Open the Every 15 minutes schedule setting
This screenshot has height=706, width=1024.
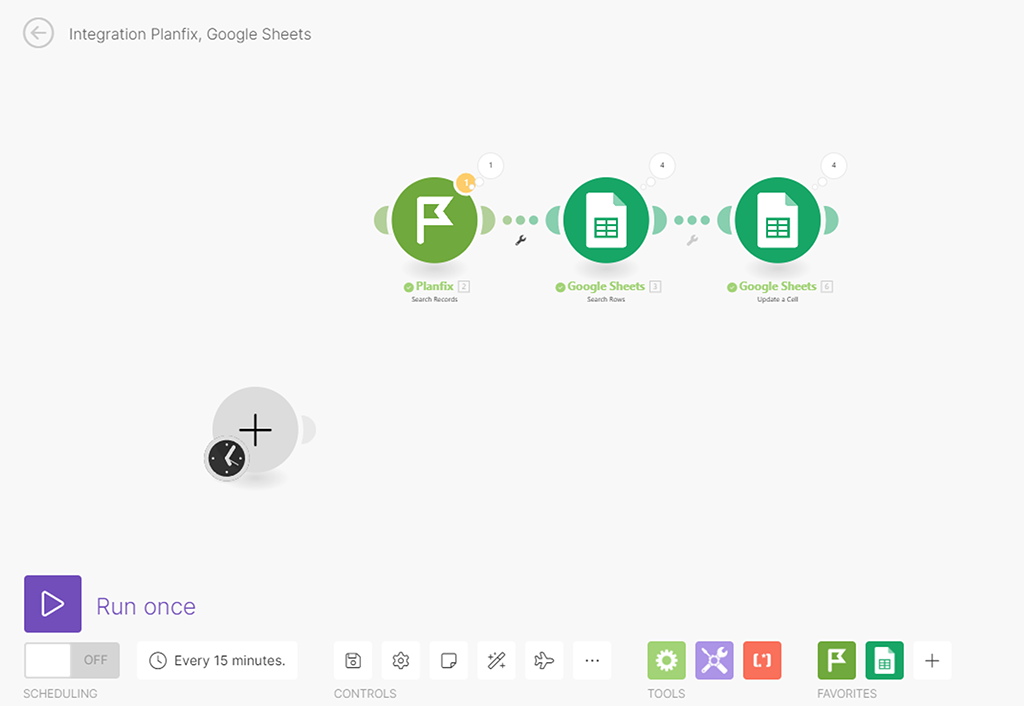pos(217,660)
